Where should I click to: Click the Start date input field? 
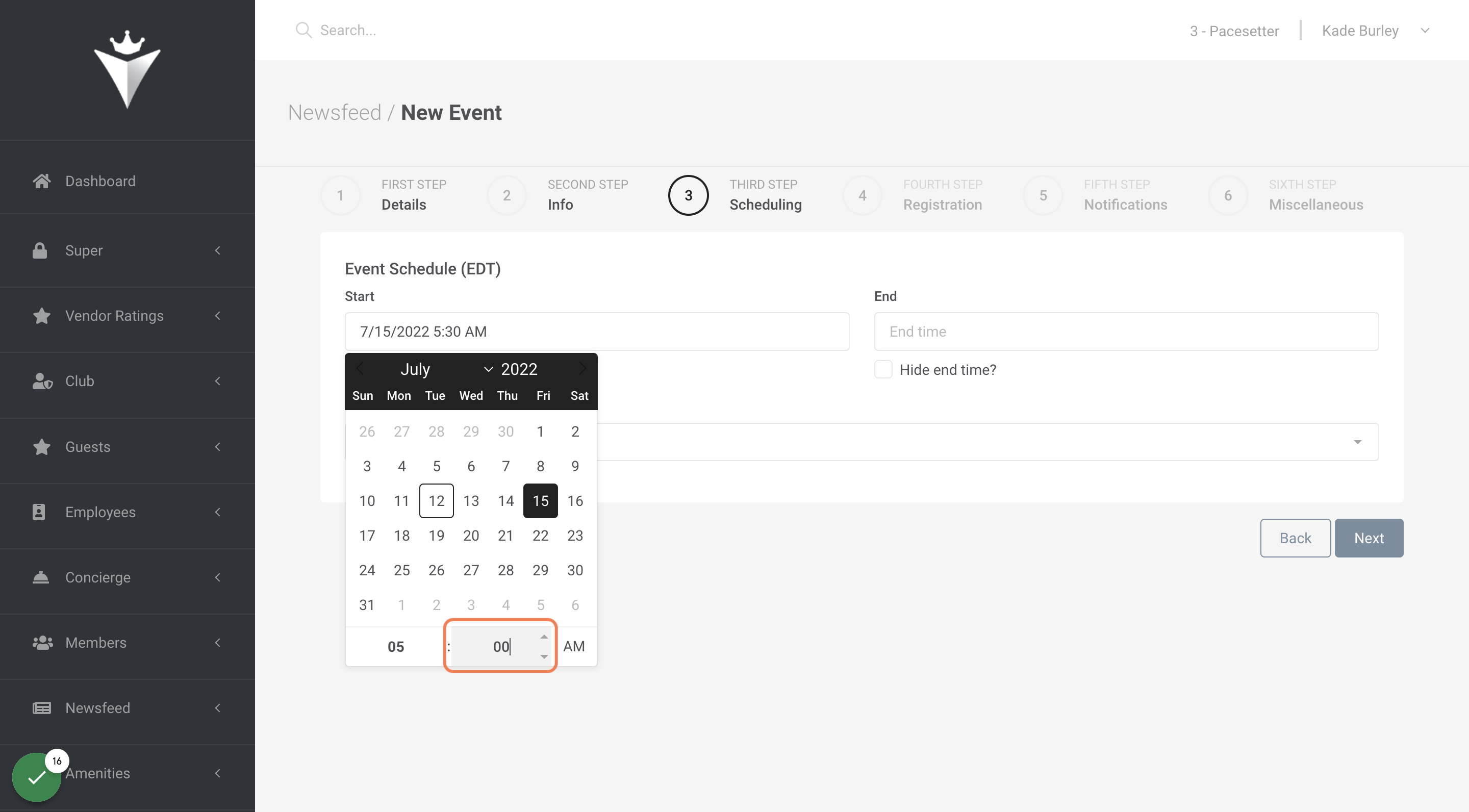597,332
